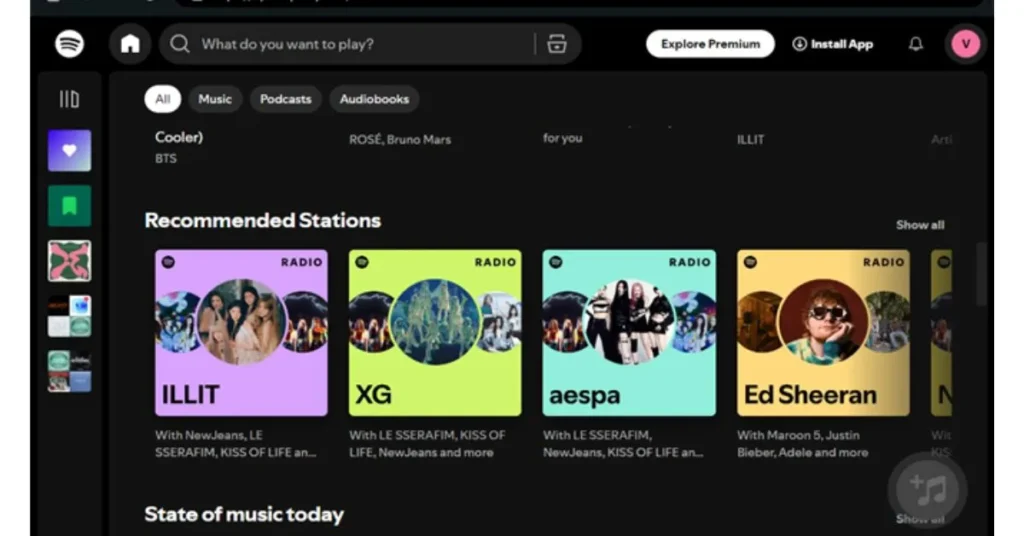Click the search magnifier icon
This screenshot has height=536, width=1024.
click(x=180, y=44)
